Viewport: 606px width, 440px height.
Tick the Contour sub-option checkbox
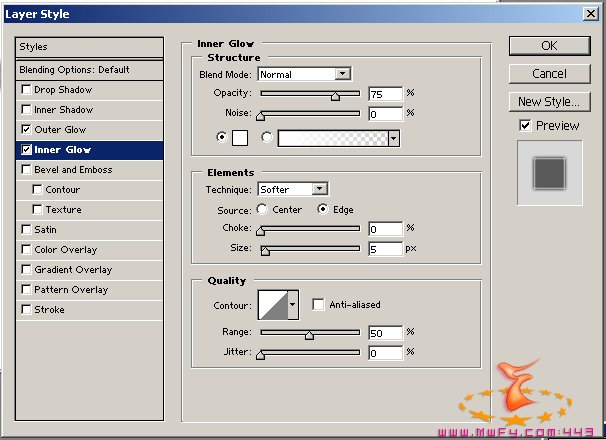click(37, 189)
